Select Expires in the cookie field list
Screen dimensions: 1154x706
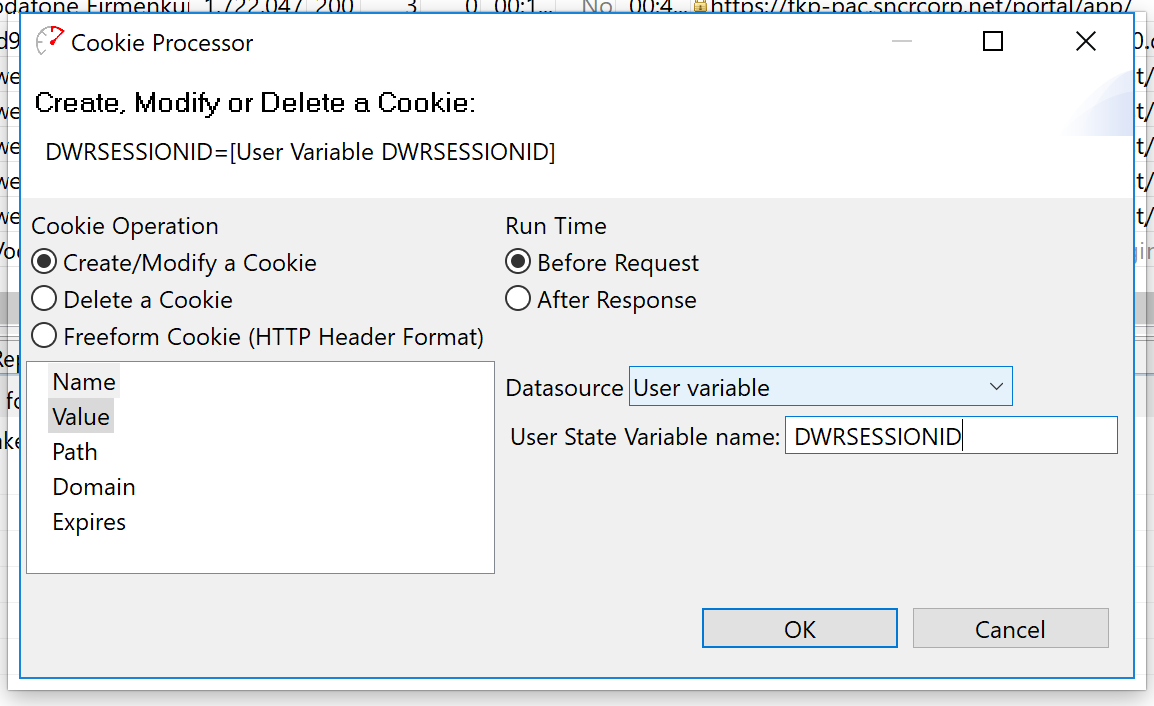click(89, 522)
